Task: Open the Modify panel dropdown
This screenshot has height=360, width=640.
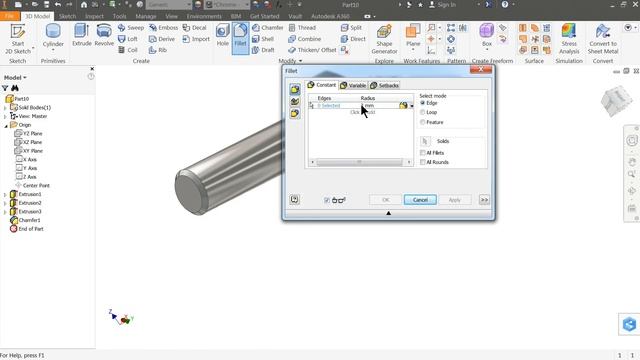Action: pyautogui.click(x=290, y=61)
